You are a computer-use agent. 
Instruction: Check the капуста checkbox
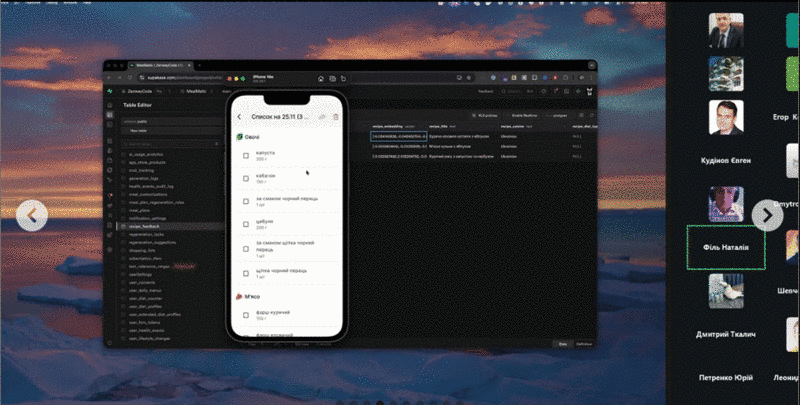click(246, 156)
